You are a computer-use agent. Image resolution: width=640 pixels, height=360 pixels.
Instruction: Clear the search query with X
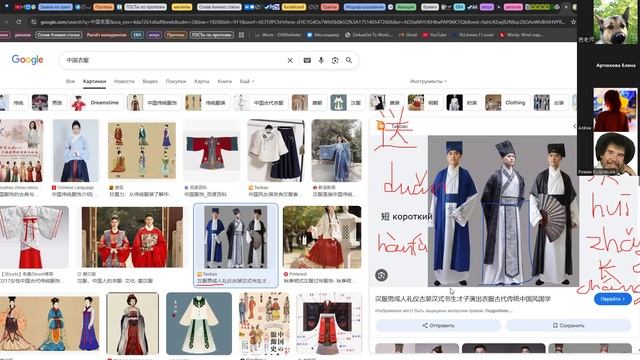click(x=290, y=60)
